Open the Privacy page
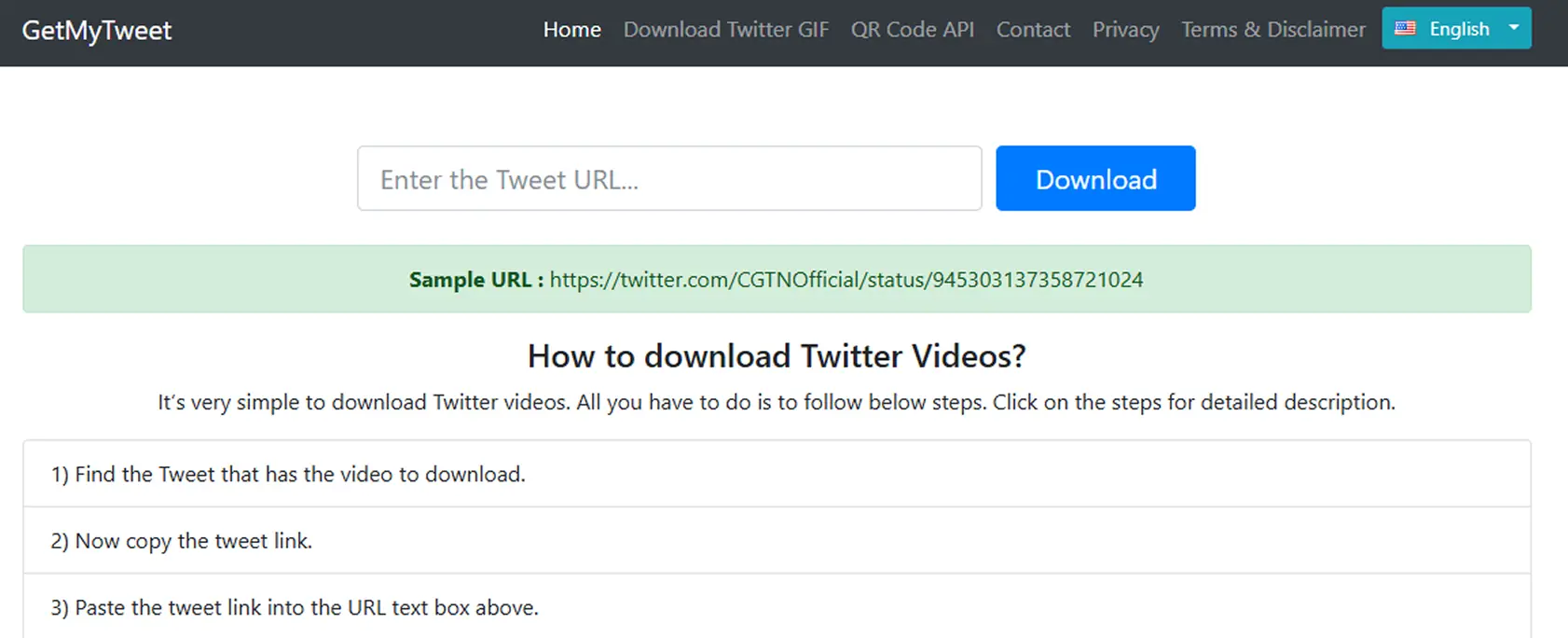Image resolution: width=1568 pixels, height=638 pixels. pyautogui.click(x=1126, y=30)
